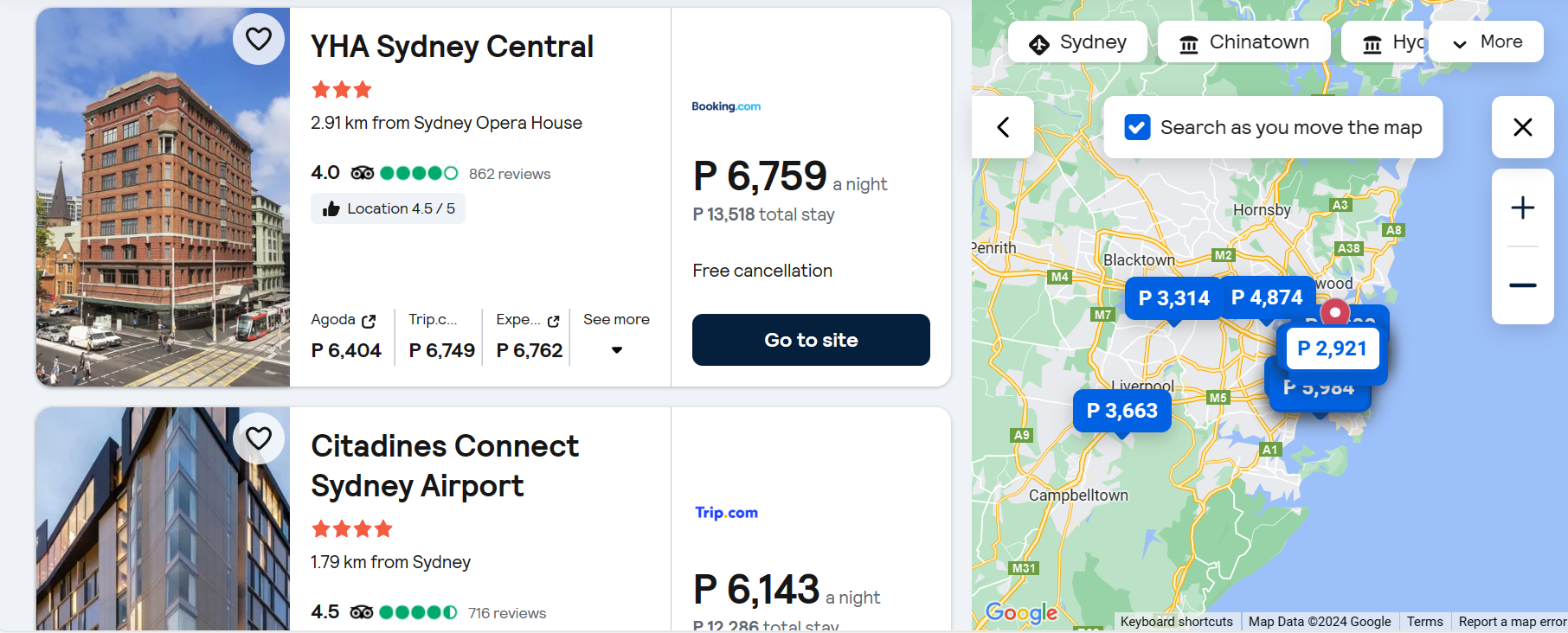Save YHA Sydney Central to favorites
Image resolution: width=1568 pixels, height=633 pixels.
[x=259, y=39]
